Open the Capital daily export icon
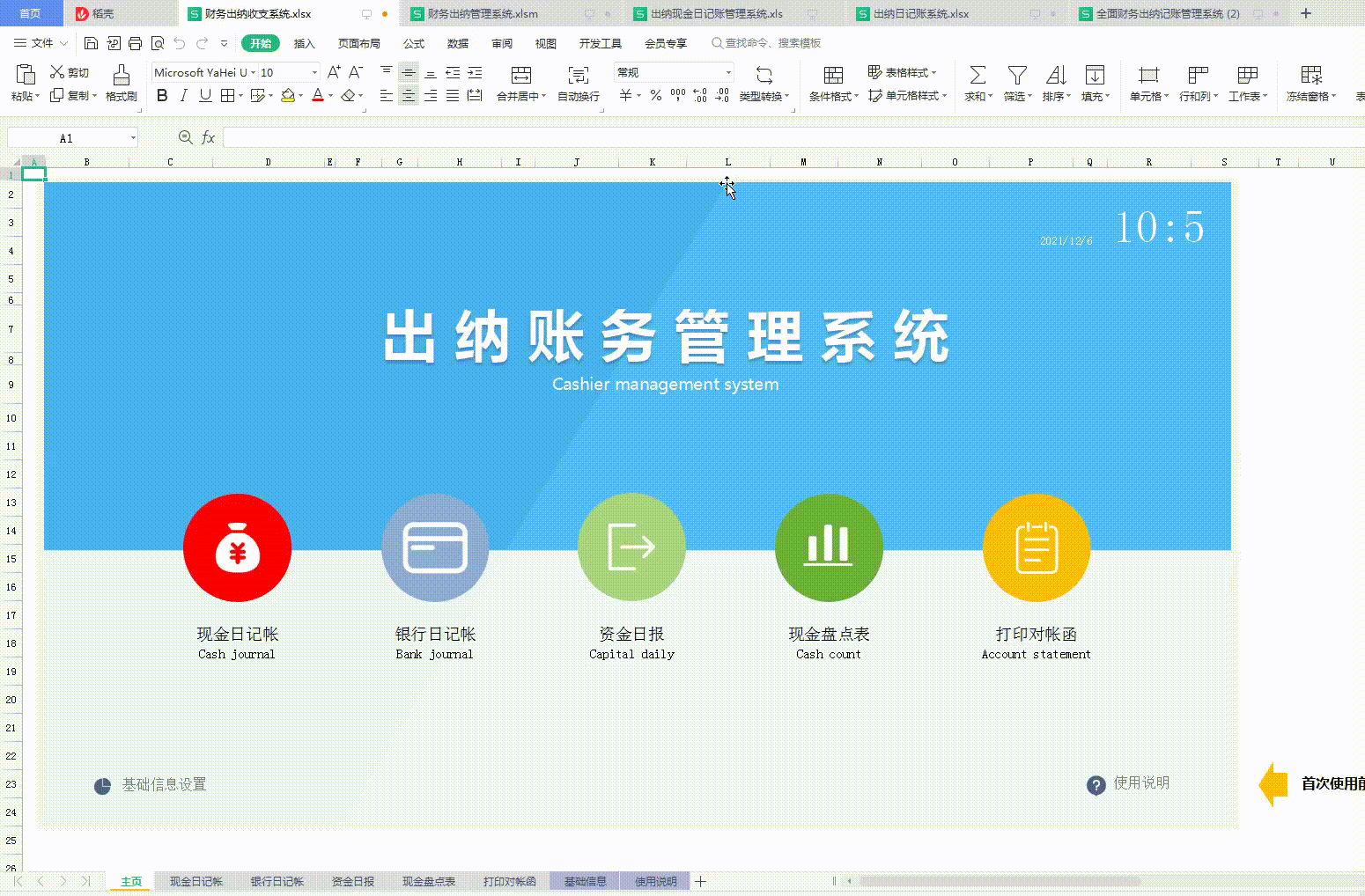 631,547
